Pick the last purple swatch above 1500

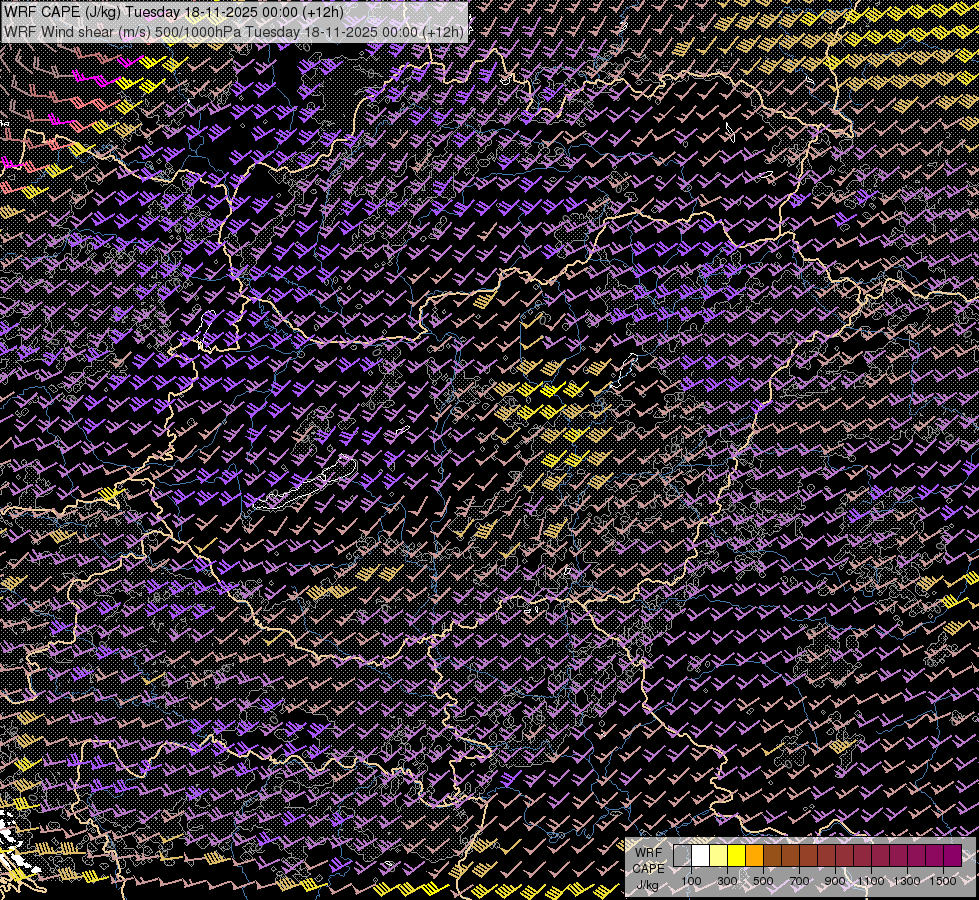(x=952, y=856)
